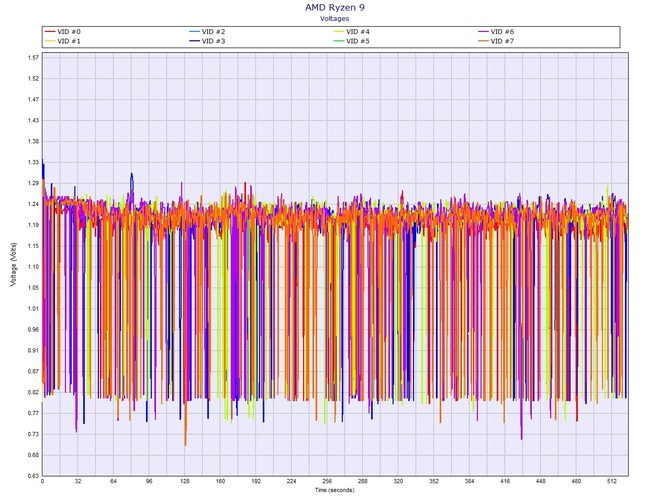
Task: Click the 512 tick on time axis
Action: point(612,481)
